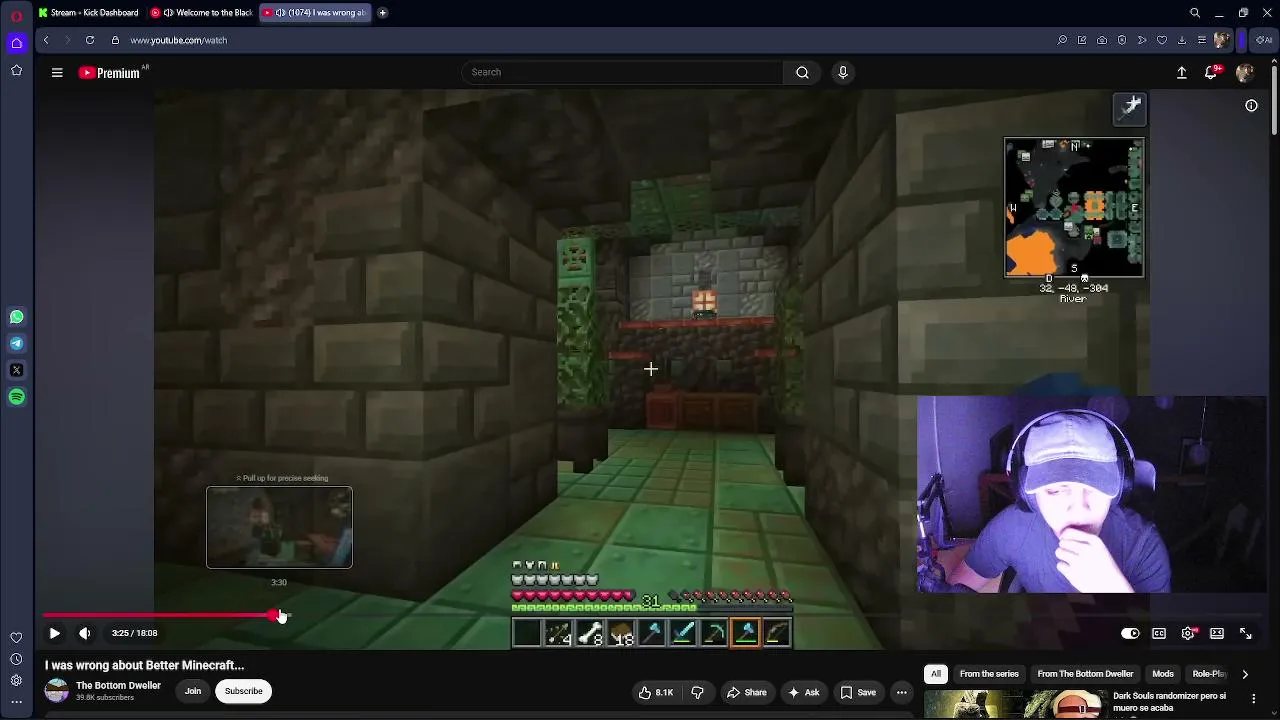1280x720 pixels.
Task: Save video to a playlist
Action: (858, 692)
